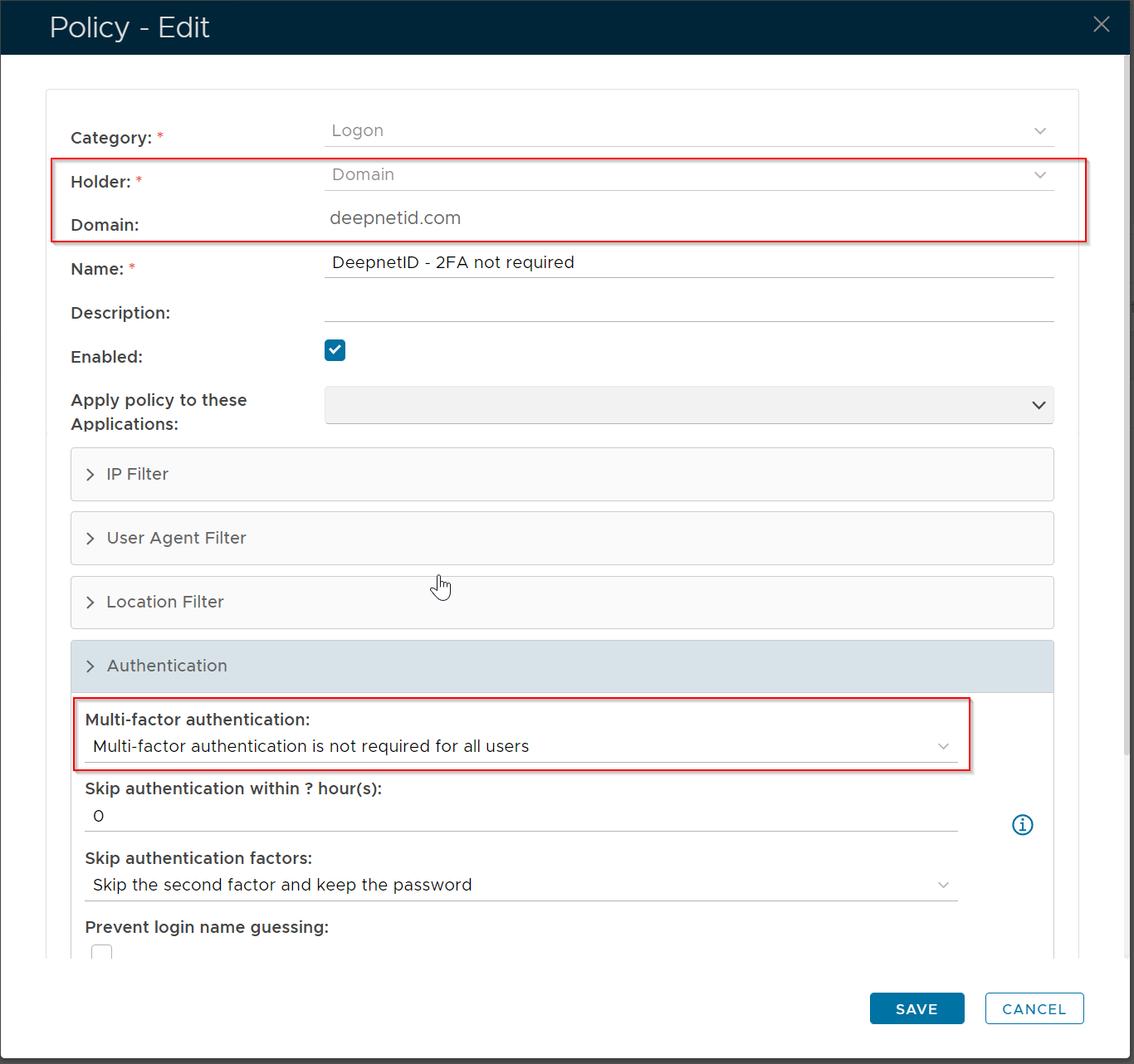Click the Name field with DeepnetID text
1134x1064 pixels.
(x=688, y=263)
